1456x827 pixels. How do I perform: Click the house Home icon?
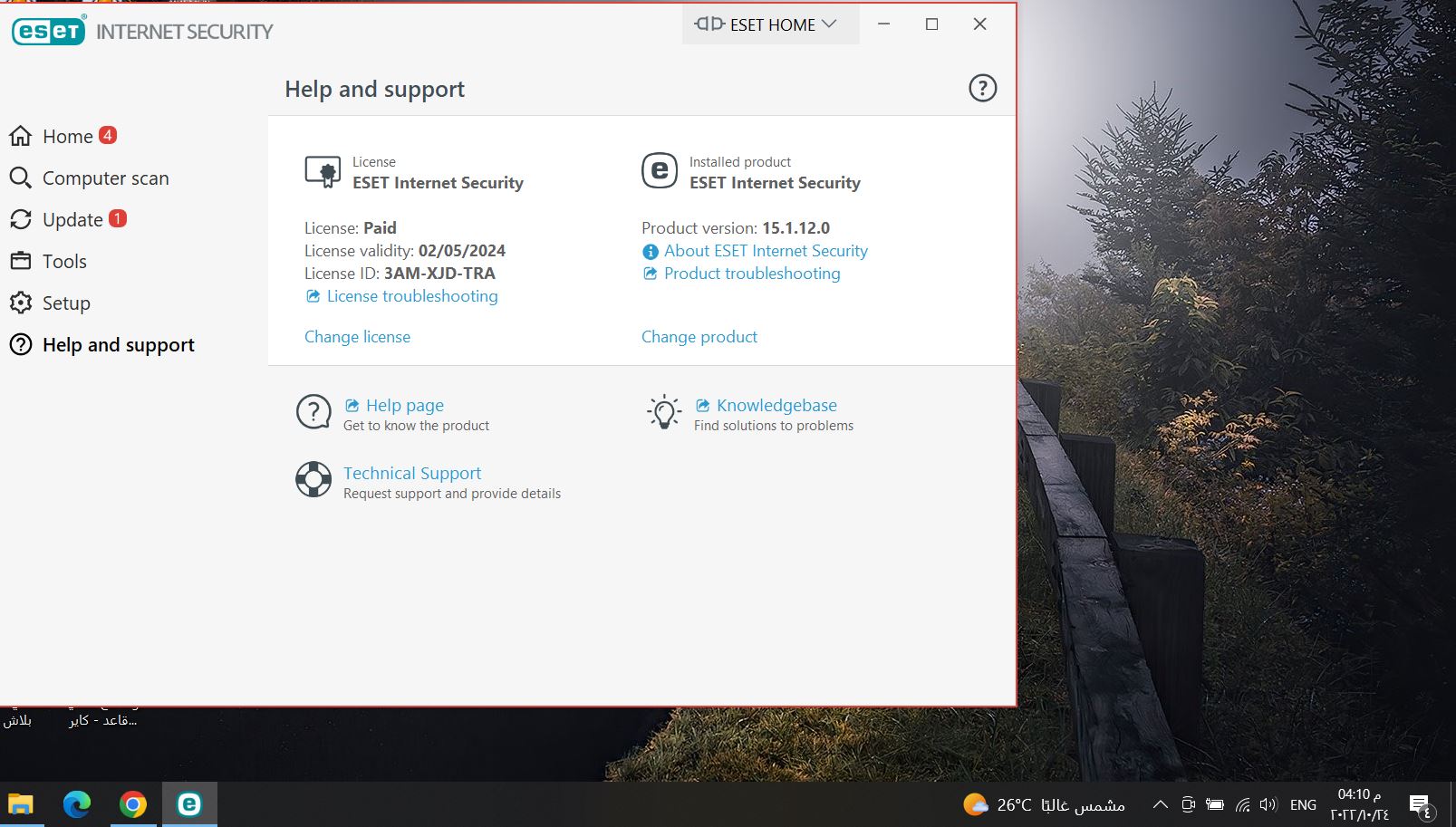[x=21, y=136]
